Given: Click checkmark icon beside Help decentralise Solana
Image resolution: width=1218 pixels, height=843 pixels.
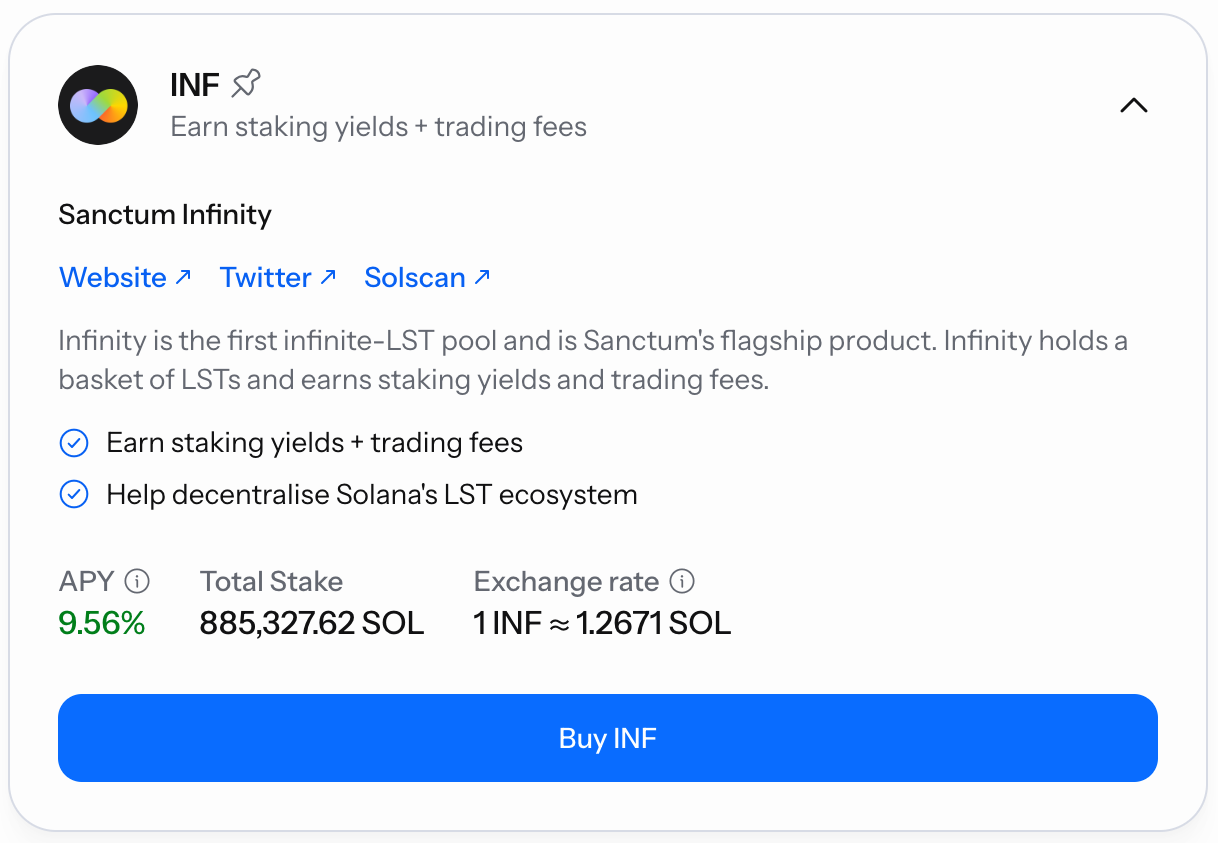Looking at the screenshot, I should pos(74,494).
